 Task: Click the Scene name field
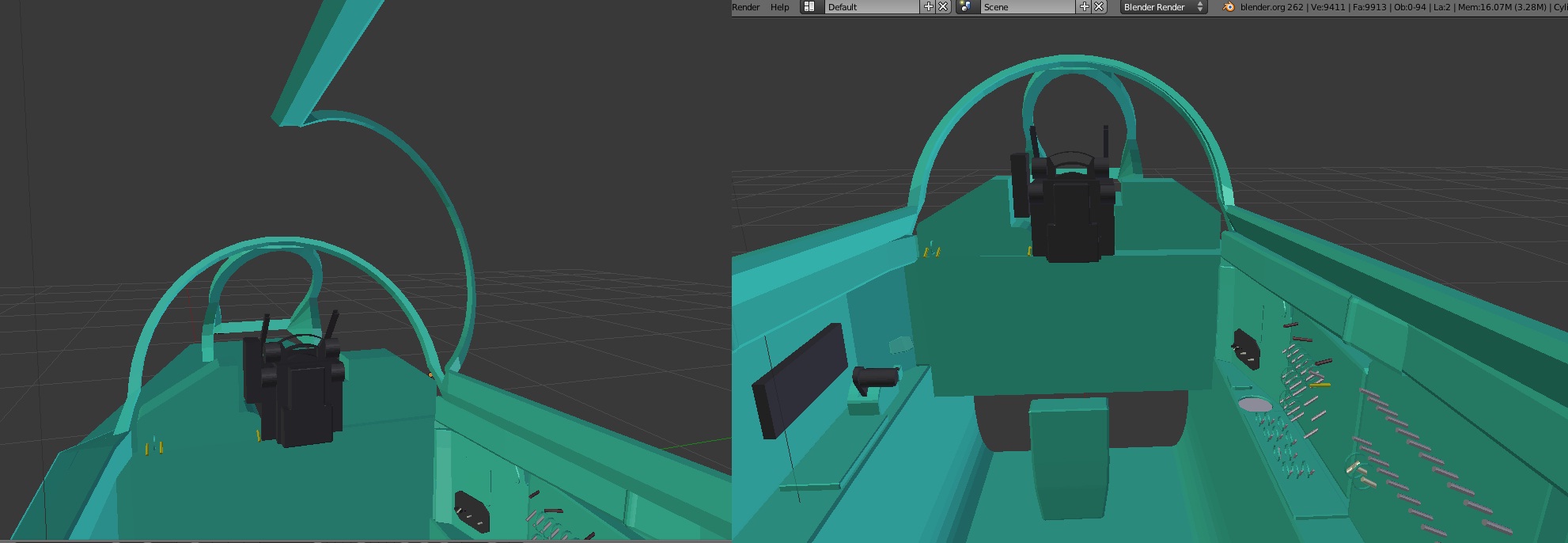coord(1028,7)
